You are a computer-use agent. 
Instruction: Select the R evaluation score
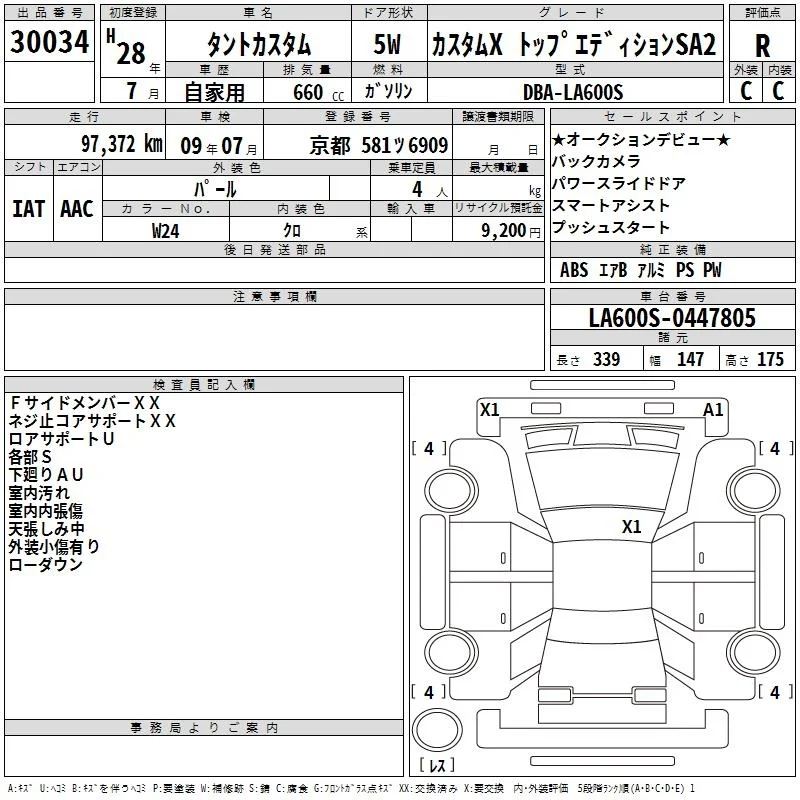pos(762,46)
